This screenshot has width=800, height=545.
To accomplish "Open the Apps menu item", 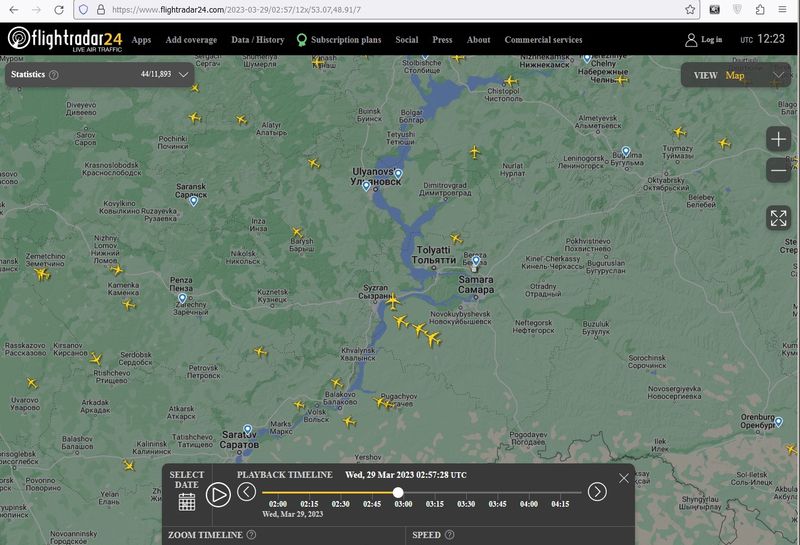I will (141, 40).
